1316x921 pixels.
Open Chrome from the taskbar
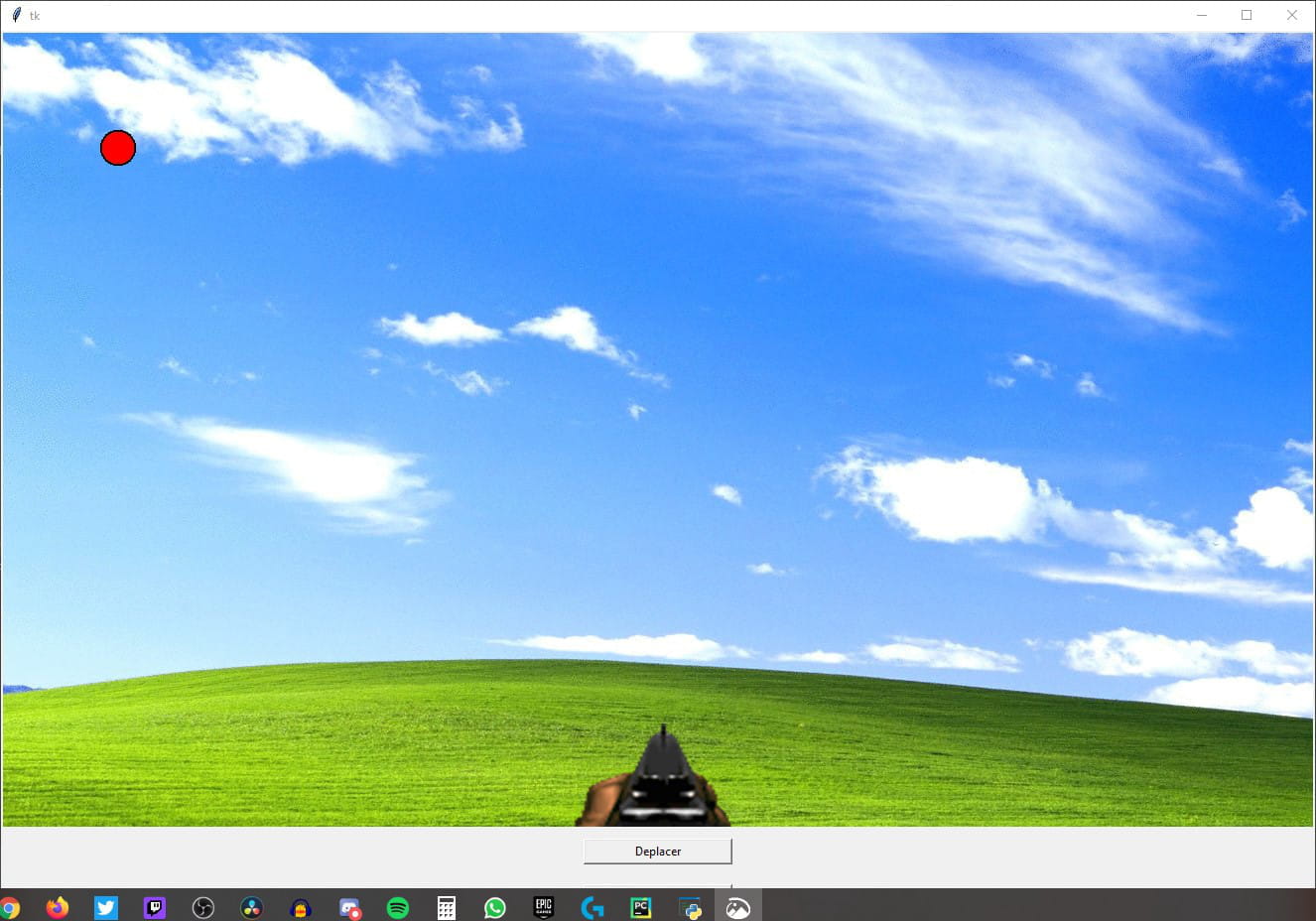click(9, 907)
